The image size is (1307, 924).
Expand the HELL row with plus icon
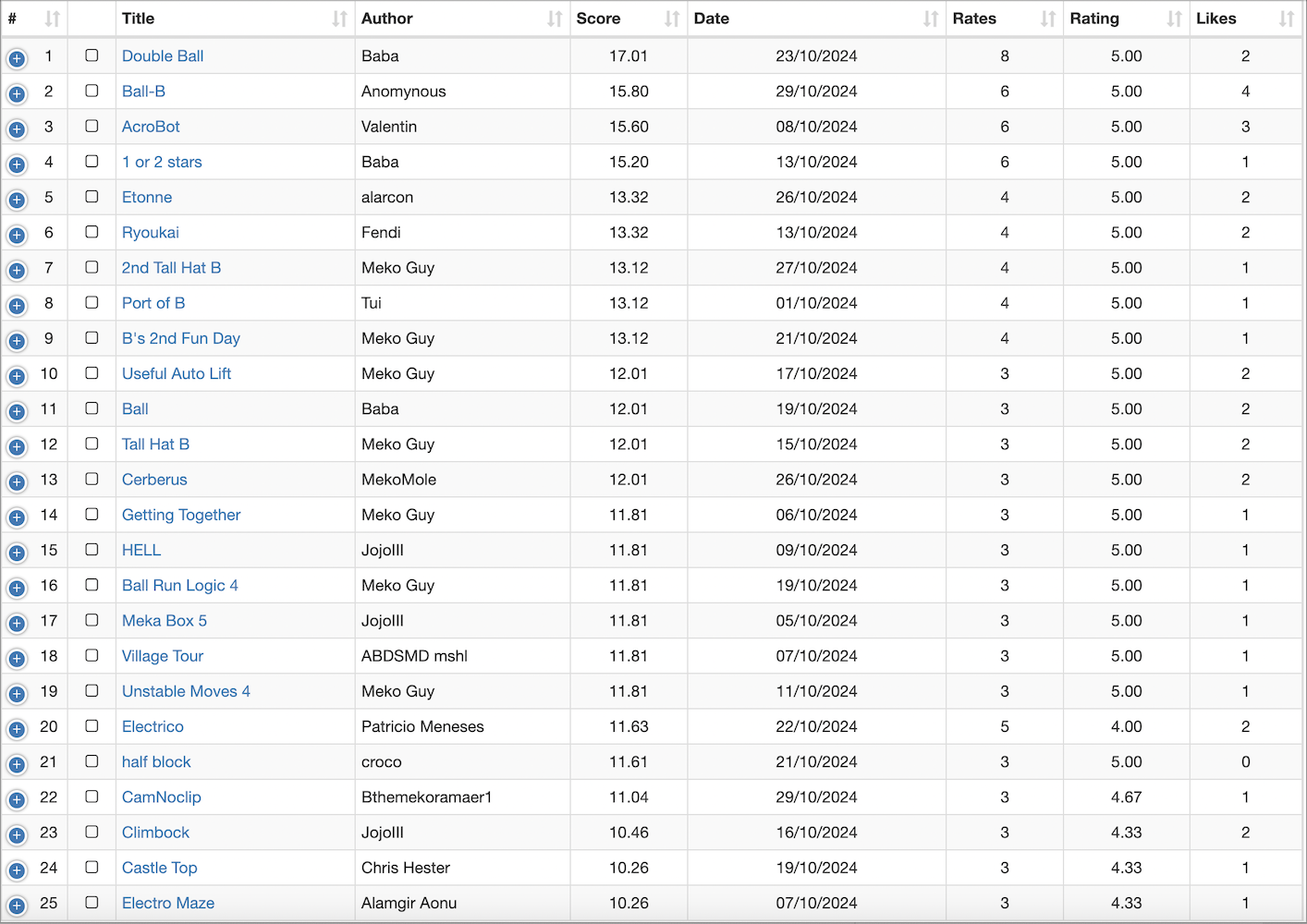(x=17, y=553)
